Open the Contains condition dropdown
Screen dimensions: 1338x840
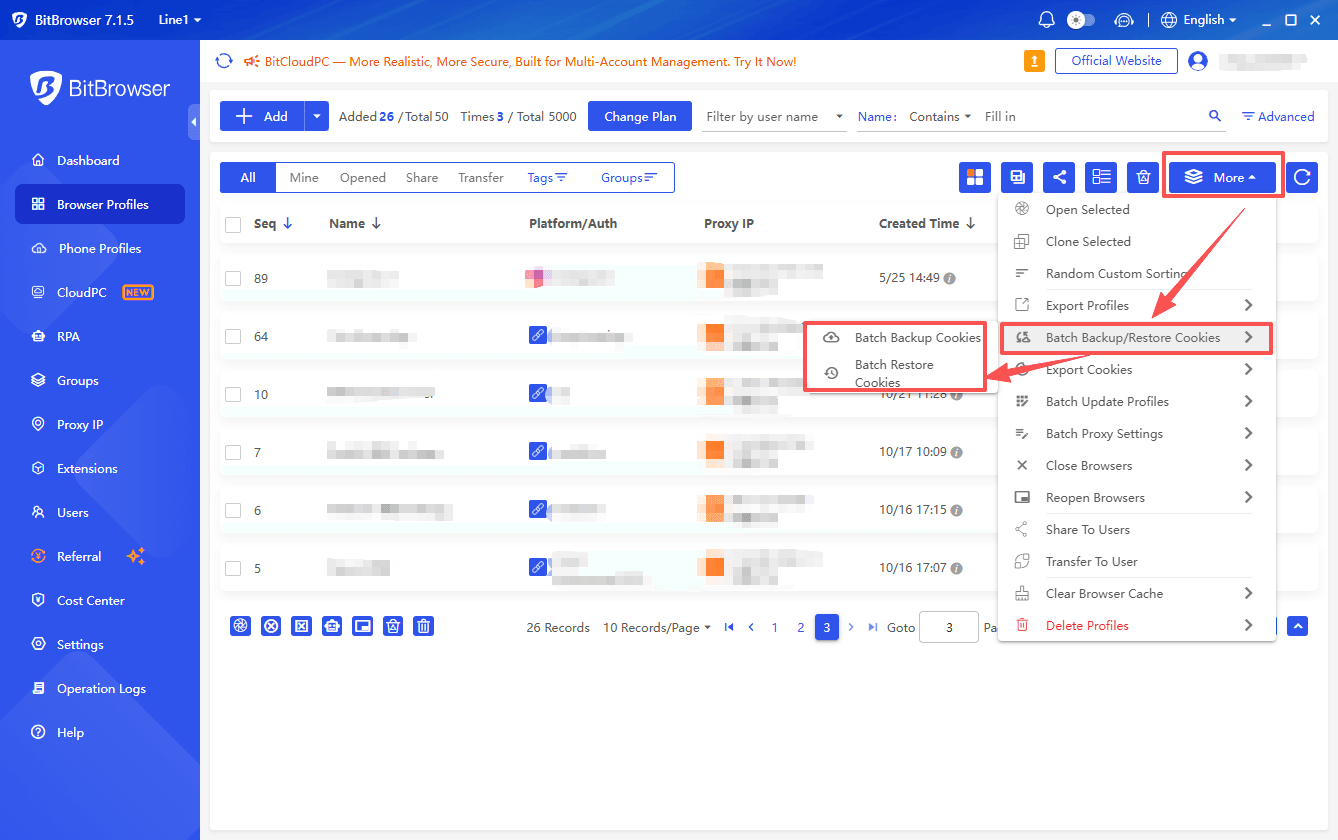pos(940,117)
